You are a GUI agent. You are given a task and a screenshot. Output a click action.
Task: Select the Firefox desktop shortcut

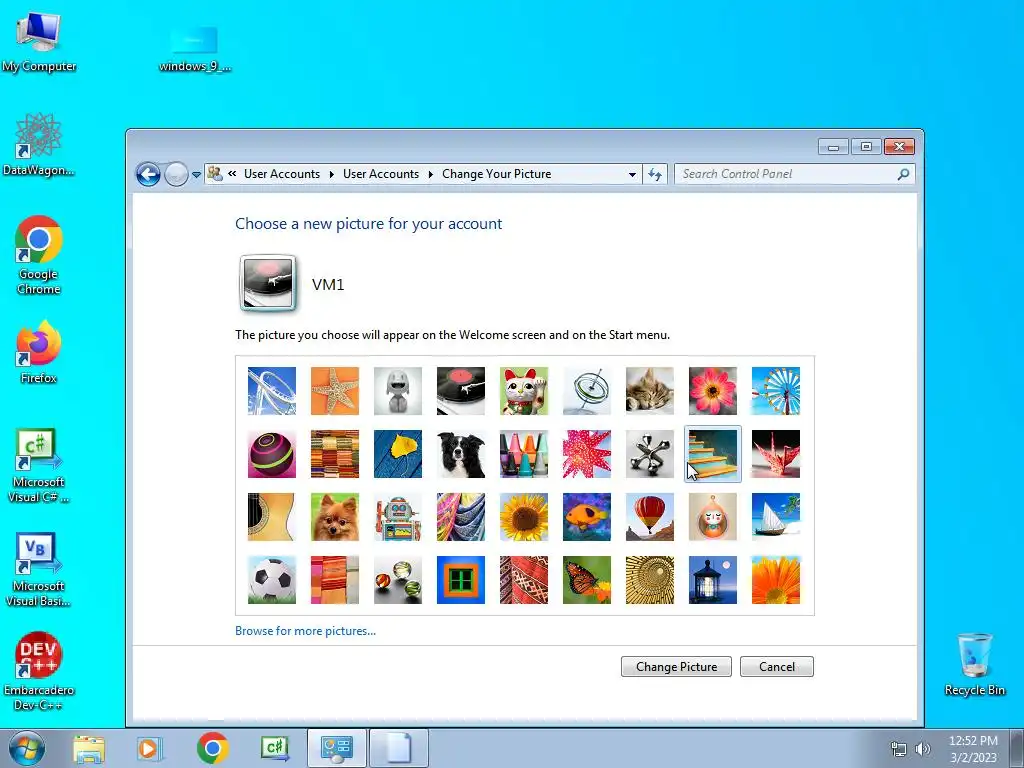(39, 353)
